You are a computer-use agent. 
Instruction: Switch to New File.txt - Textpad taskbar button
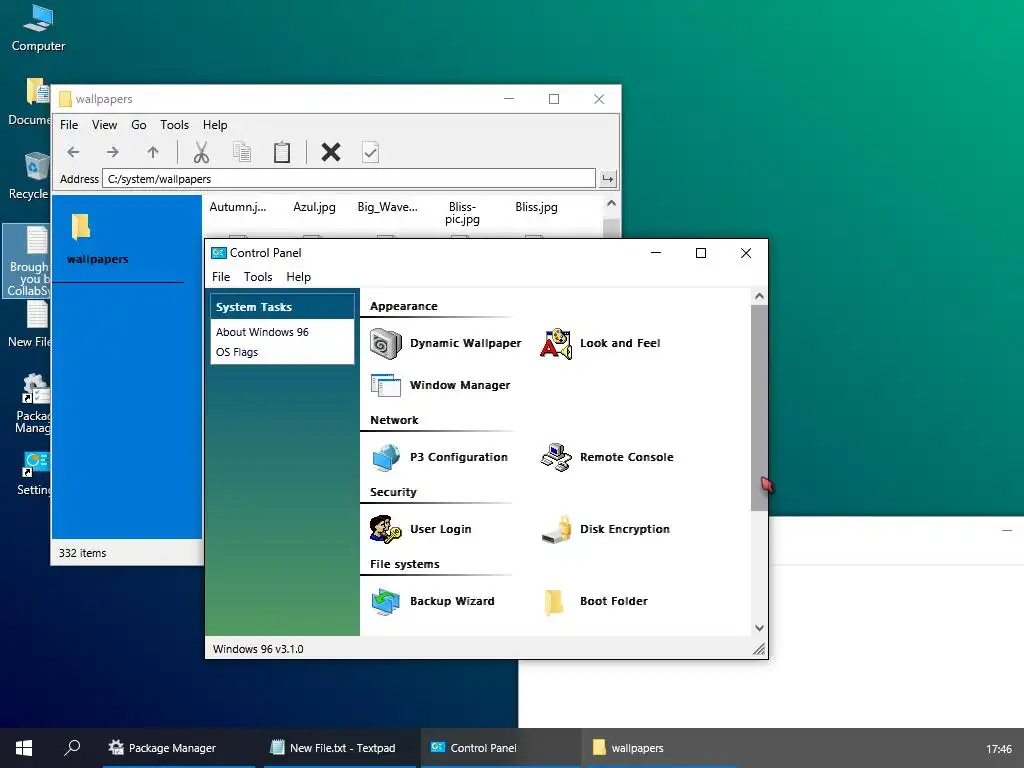(340, 748)
